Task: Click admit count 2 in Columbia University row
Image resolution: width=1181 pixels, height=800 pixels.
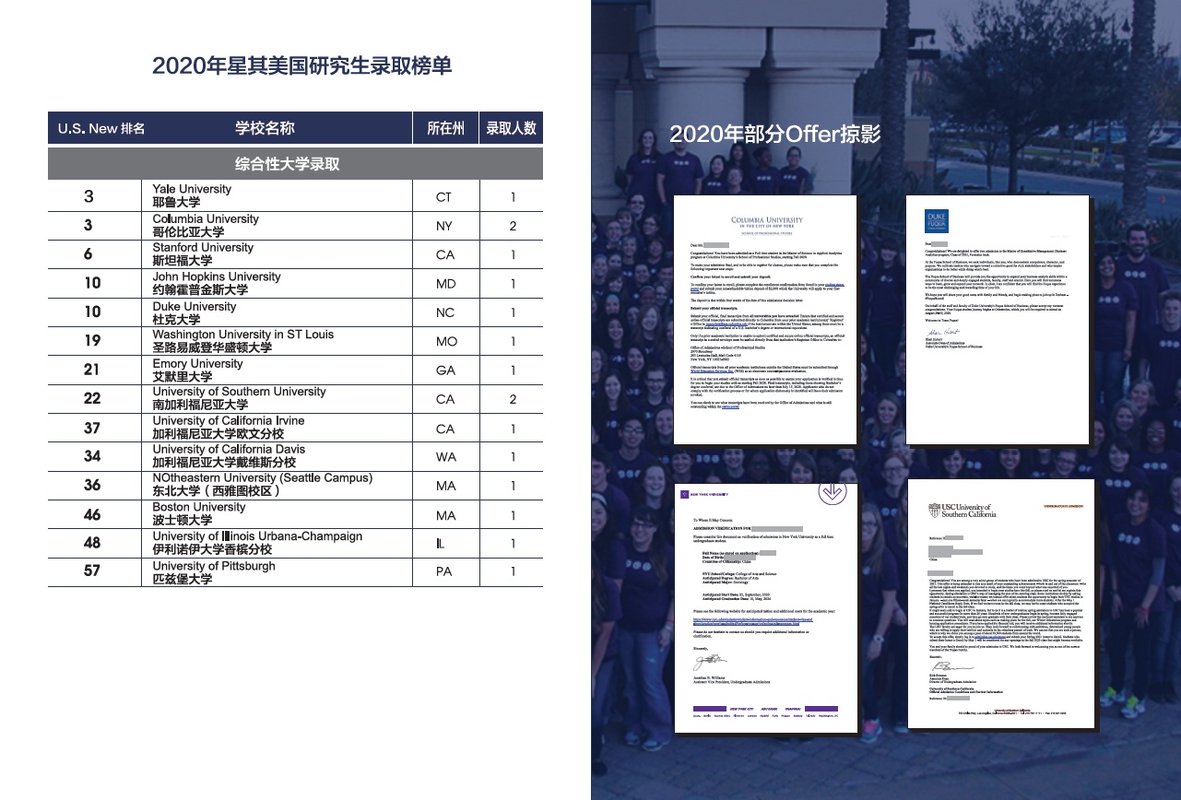Action: coord(513,226)
